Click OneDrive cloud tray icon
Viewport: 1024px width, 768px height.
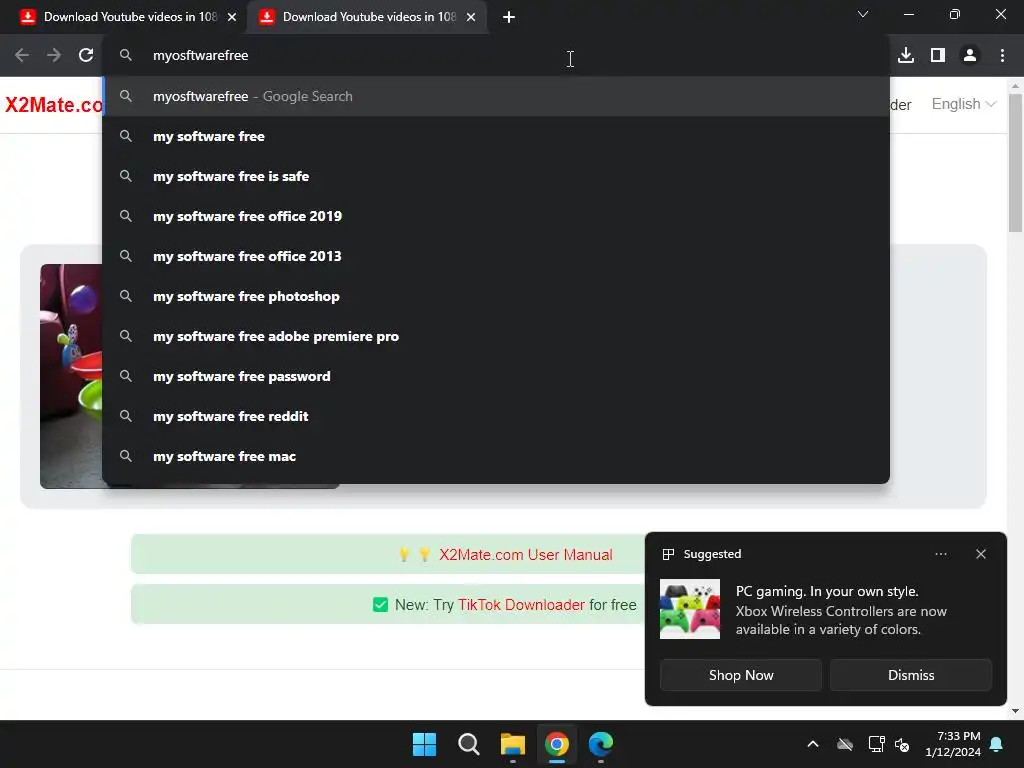[845, 744]
